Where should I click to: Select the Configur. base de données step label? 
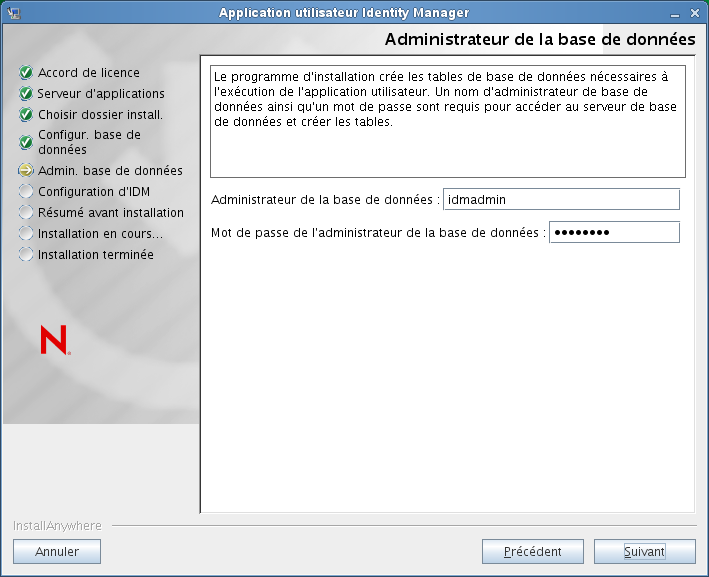point(90,142)
